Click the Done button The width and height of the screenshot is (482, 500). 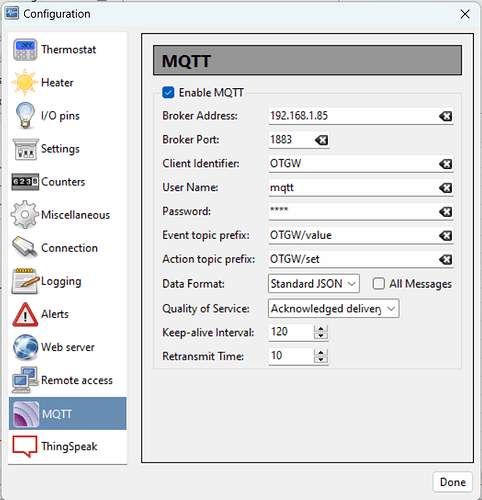pos(452,482)
